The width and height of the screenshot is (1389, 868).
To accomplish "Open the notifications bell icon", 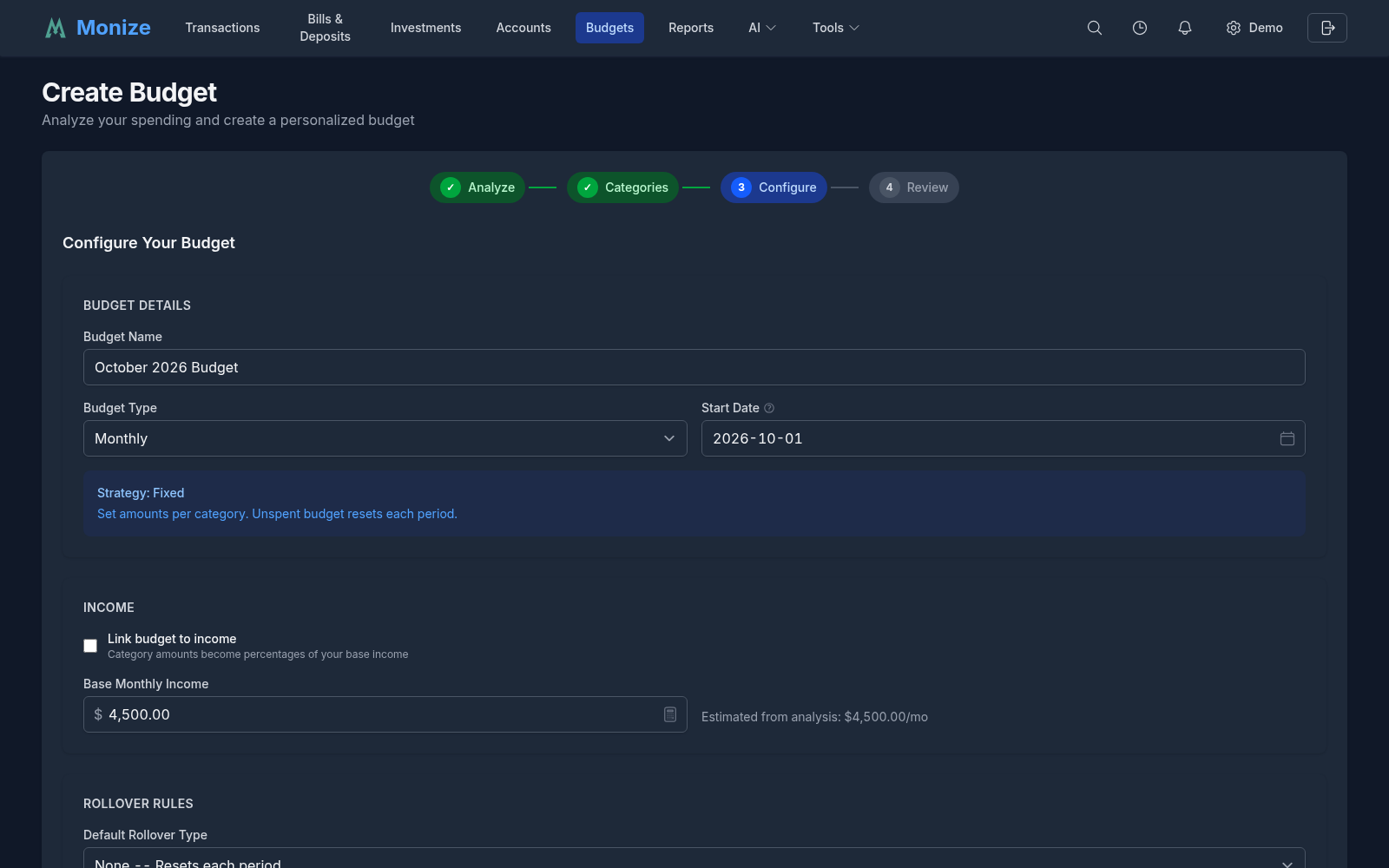I will [1185, 28].
